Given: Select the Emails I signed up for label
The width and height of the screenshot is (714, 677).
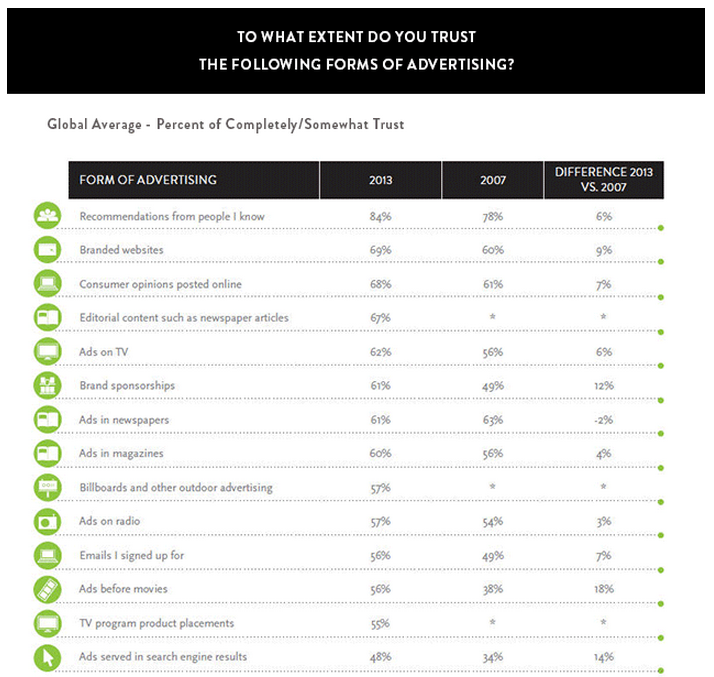Looking at the screenshot, I should coord(132,555).
